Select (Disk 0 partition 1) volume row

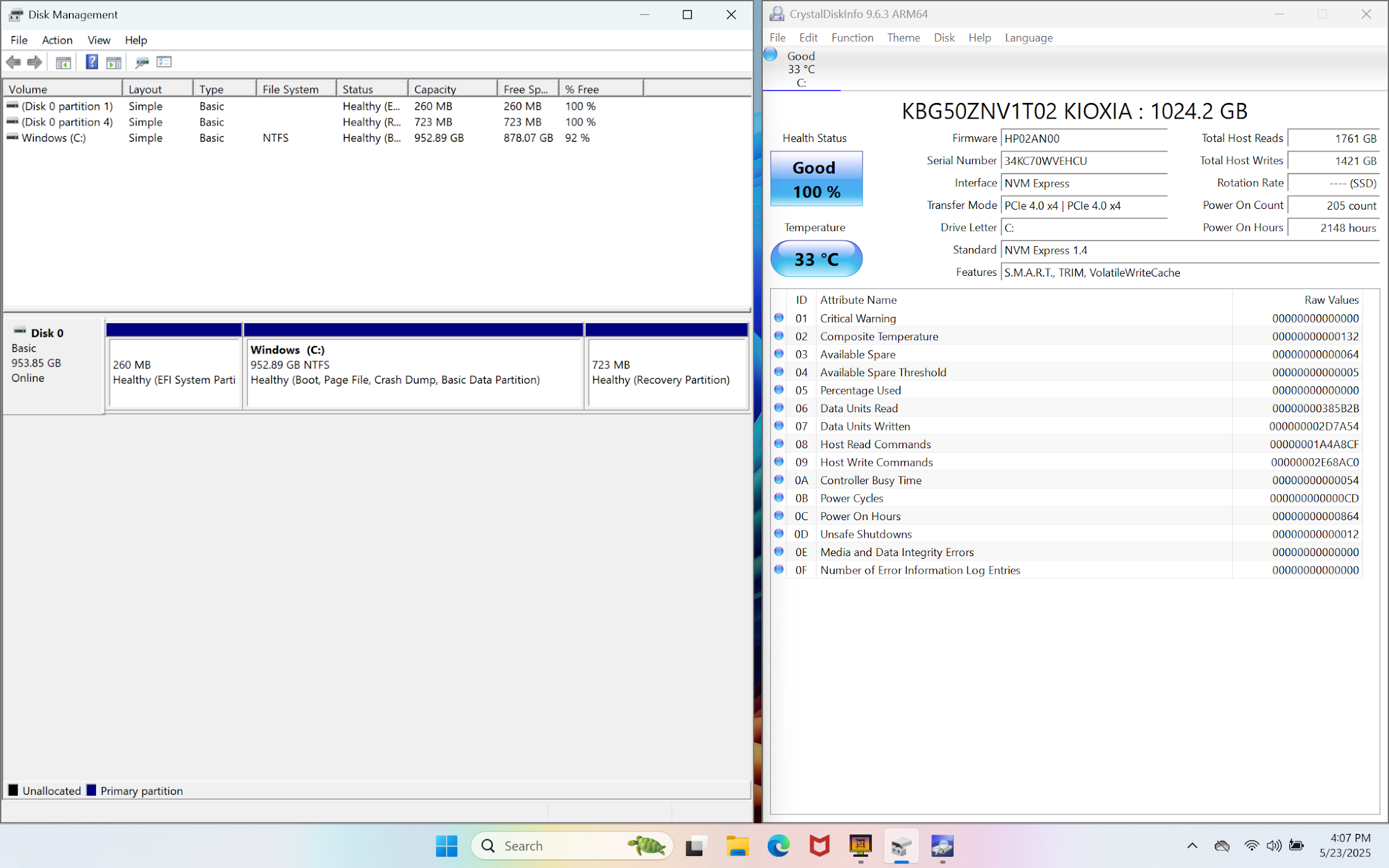[376, 106]
